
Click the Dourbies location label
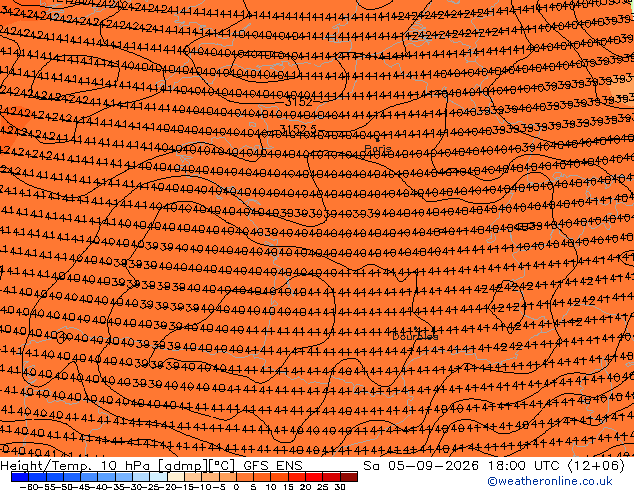coord(415,336)
